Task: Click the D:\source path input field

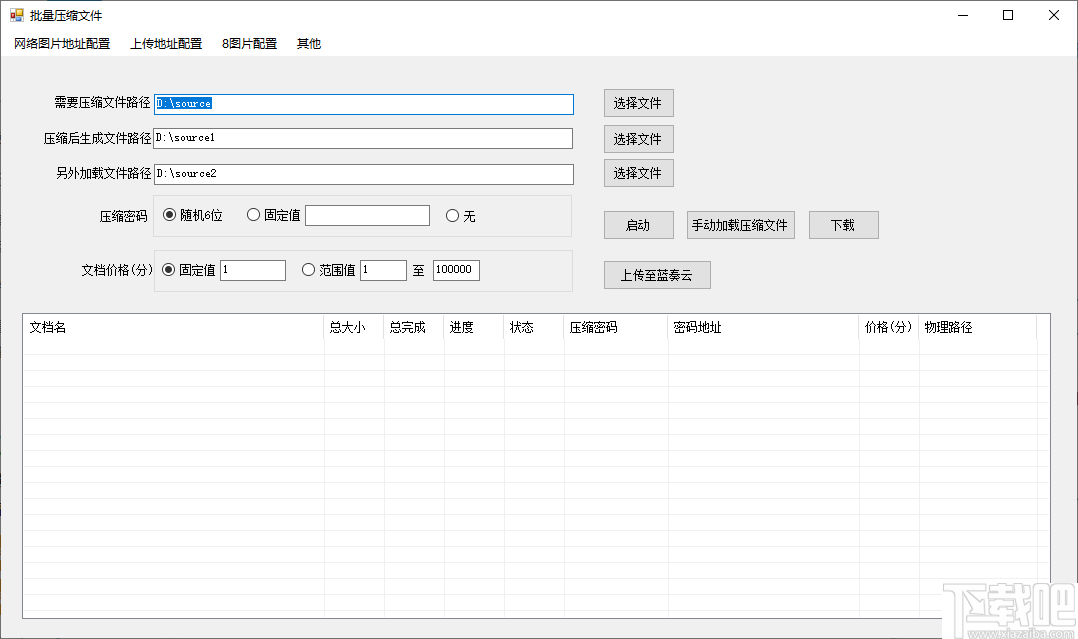Action: [x=365, y=104]
